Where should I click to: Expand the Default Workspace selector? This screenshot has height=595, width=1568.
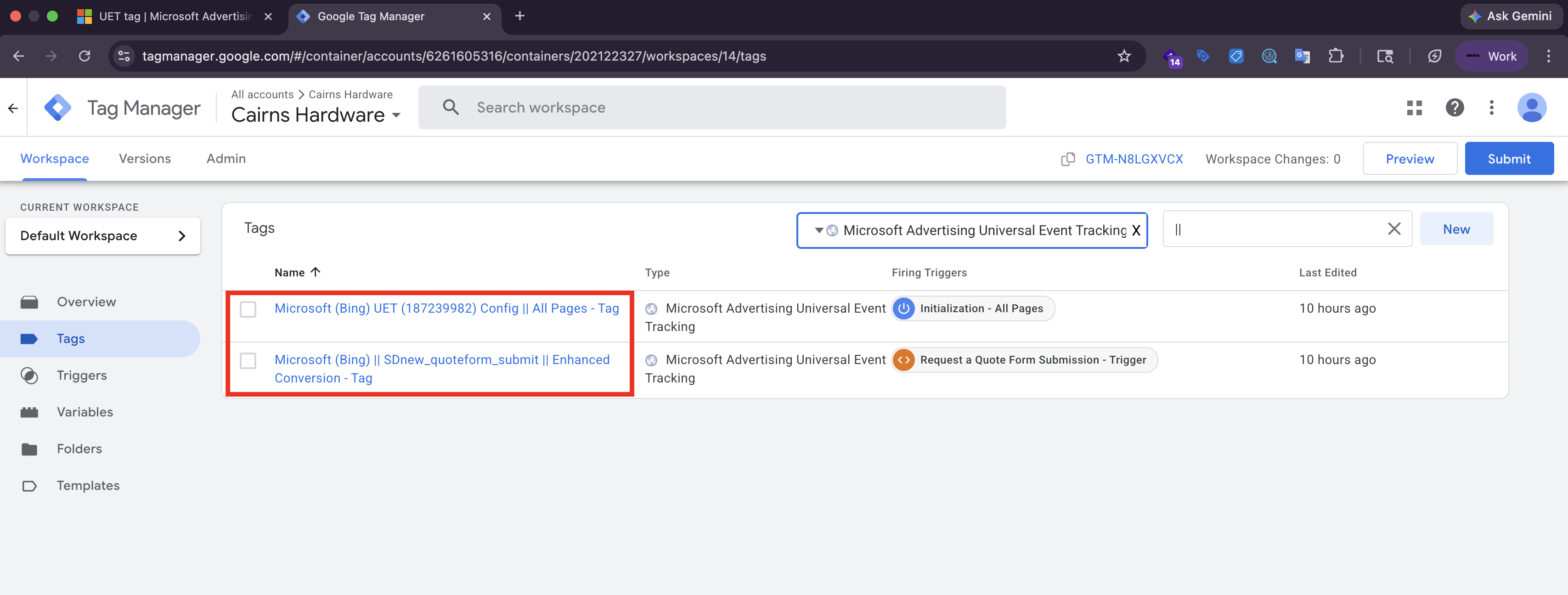pyautogui.click(x=103, y=236)
